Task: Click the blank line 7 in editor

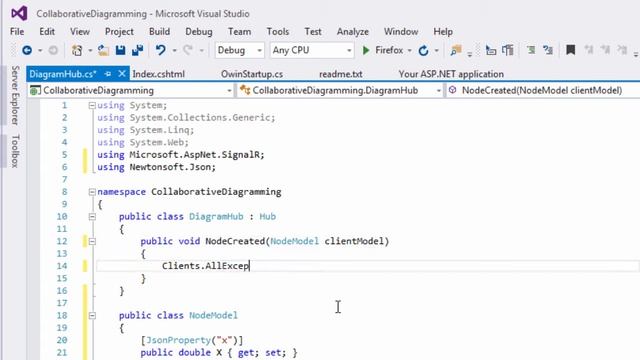Action: pyautogui.click(x=367, y=180)
